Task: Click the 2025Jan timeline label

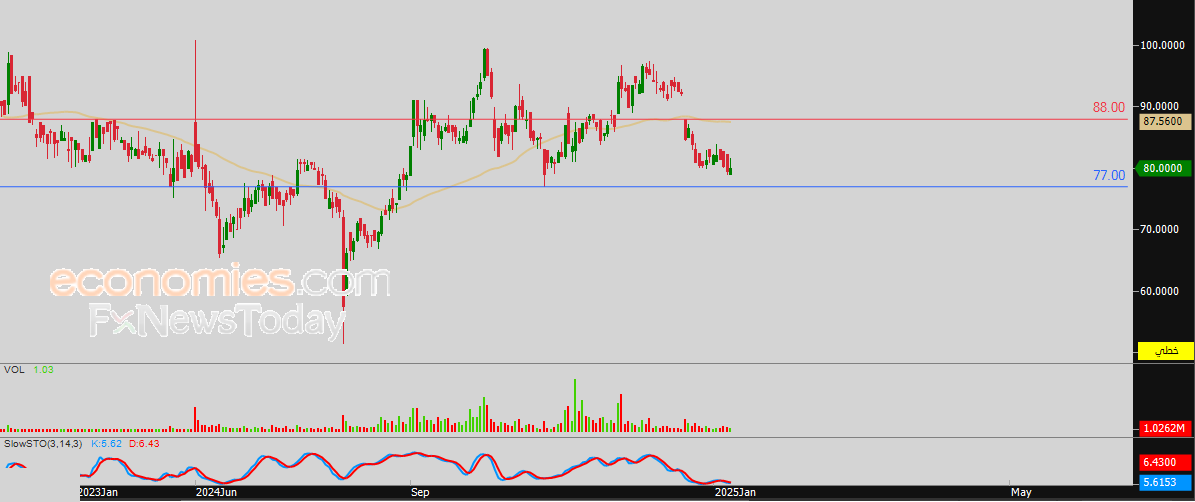Action: (733, 493)
